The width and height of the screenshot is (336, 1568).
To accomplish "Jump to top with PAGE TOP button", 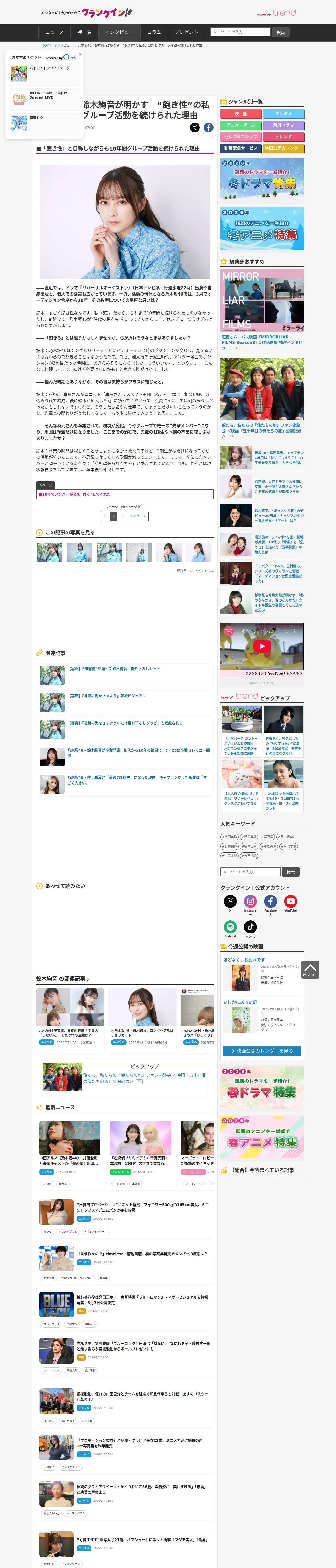I will [x=310, y=969].
